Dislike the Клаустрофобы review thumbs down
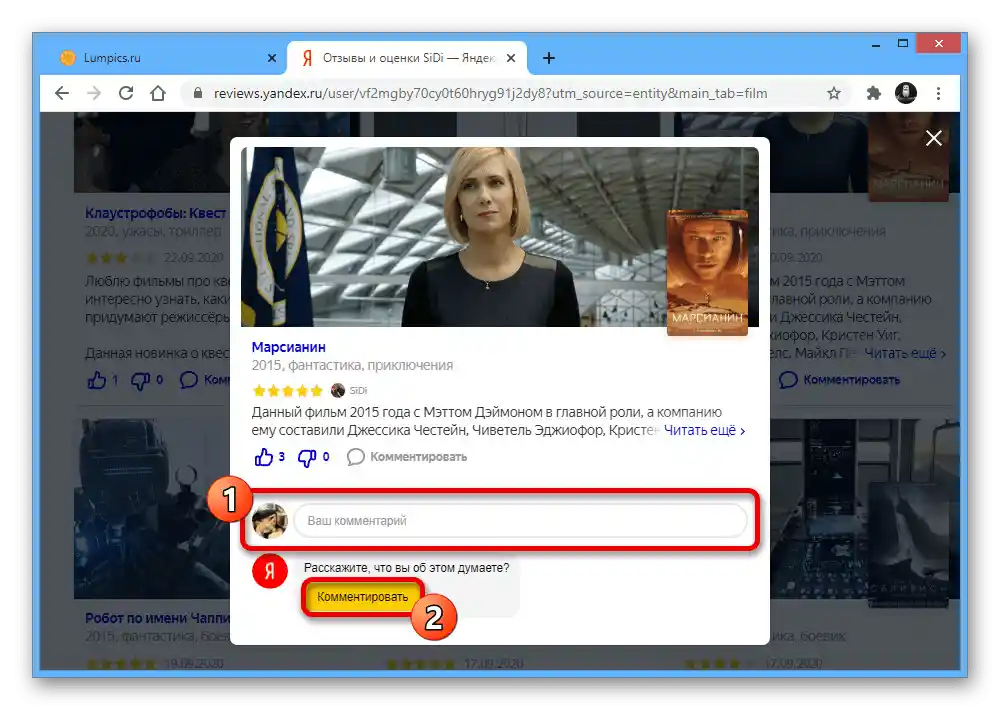The width and height of the screenshot is (1000, 710). [140, 381]
